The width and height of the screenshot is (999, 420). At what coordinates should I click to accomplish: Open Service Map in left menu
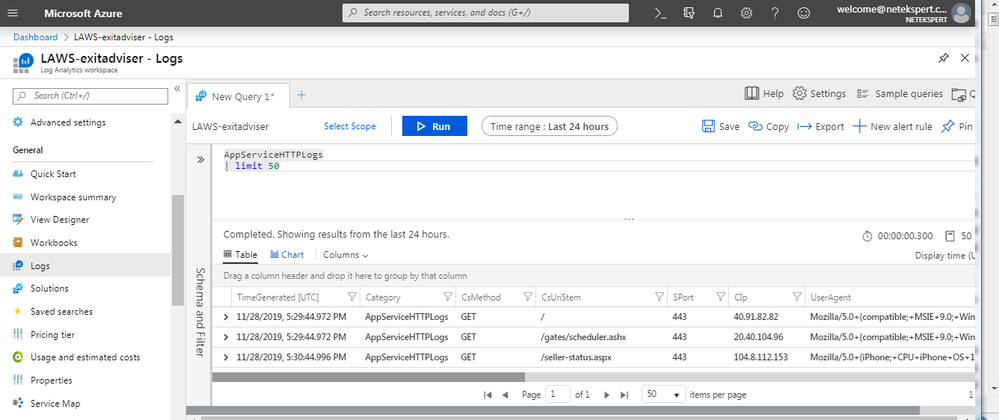(55, 403)
